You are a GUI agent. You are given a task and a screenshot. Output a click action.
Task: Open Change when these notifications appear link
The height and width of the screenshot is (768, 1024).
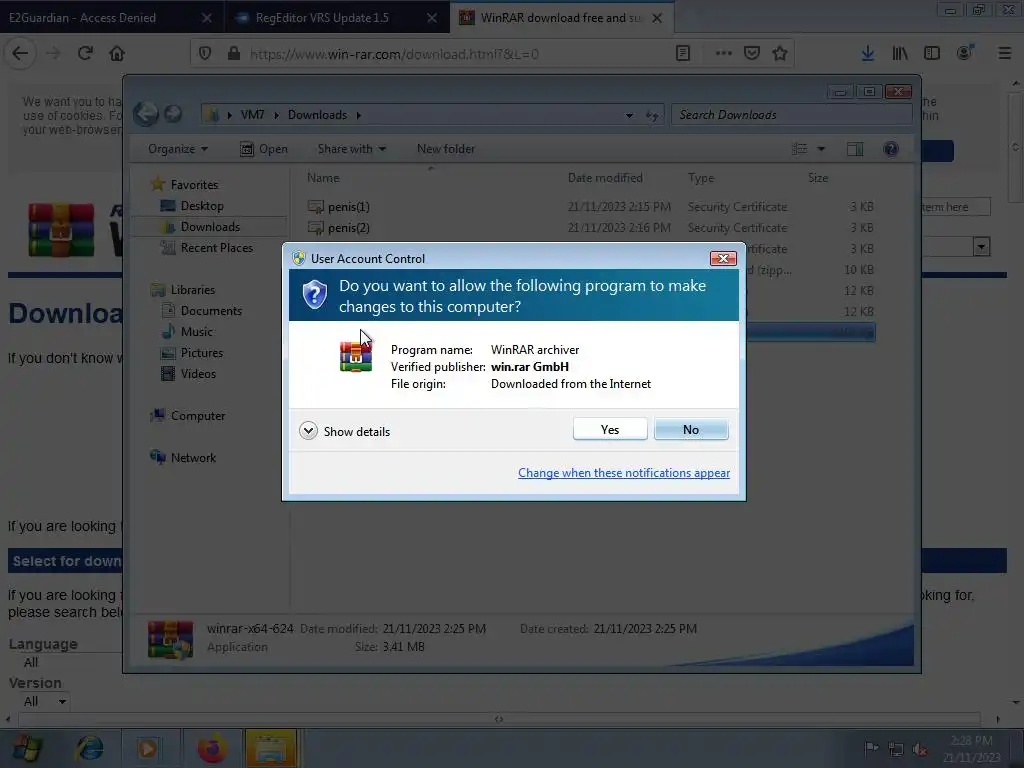click(624, 473)
